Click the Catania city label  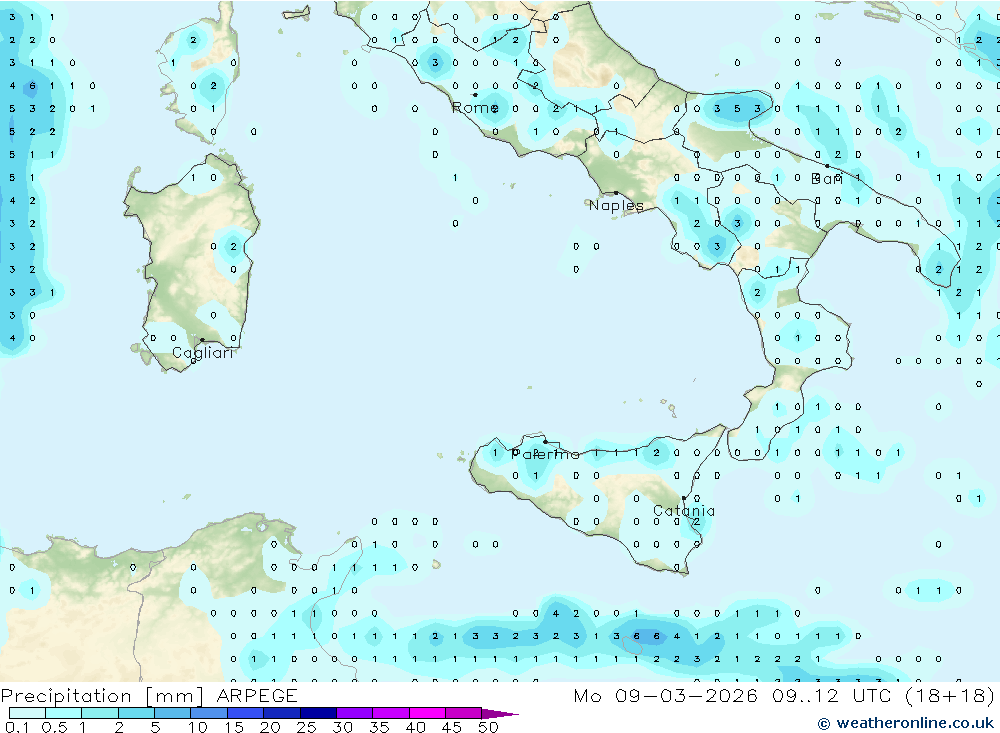pyautogui.click(x=684, y=511)
